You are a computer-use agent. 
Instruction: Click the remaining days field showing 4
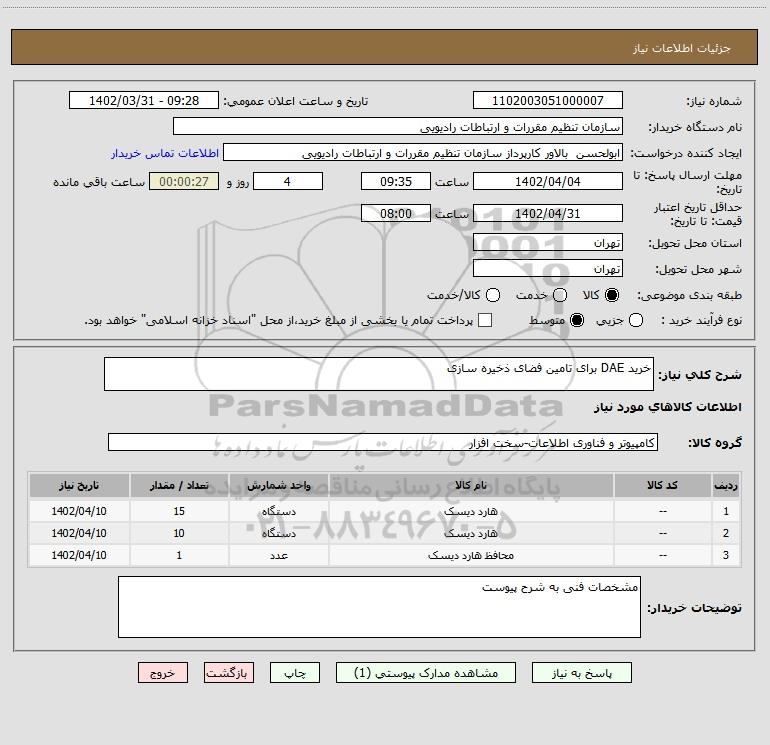288,181
